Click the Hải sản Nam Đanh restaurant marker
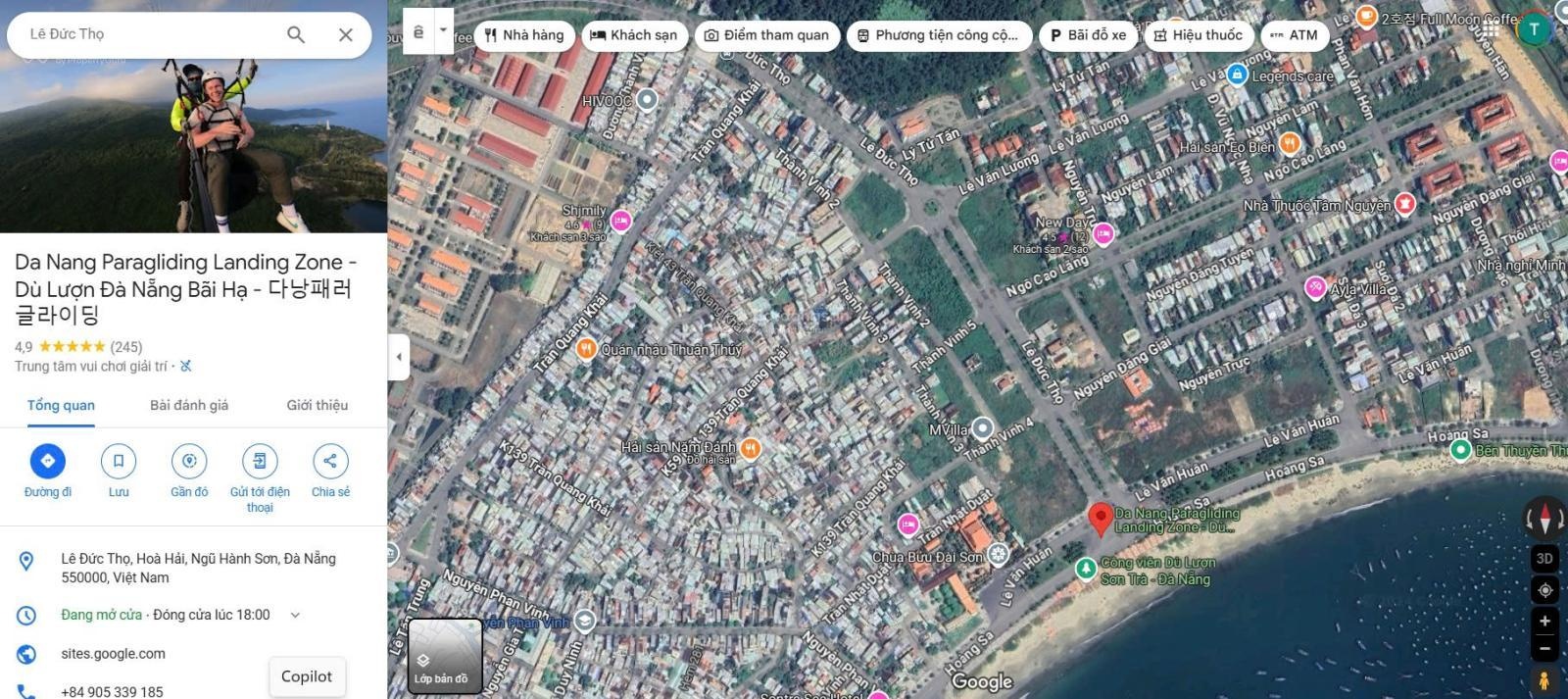Image resolution: width=1568 pixels, height=699 pixels. [x=750, y=449]
